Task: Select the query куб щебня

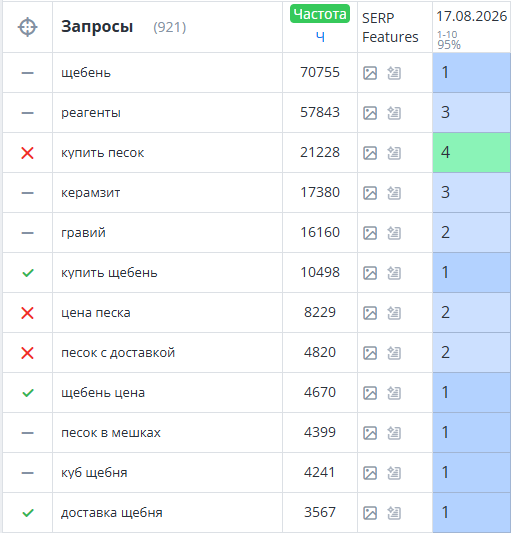Action: [x=94, y=472]
